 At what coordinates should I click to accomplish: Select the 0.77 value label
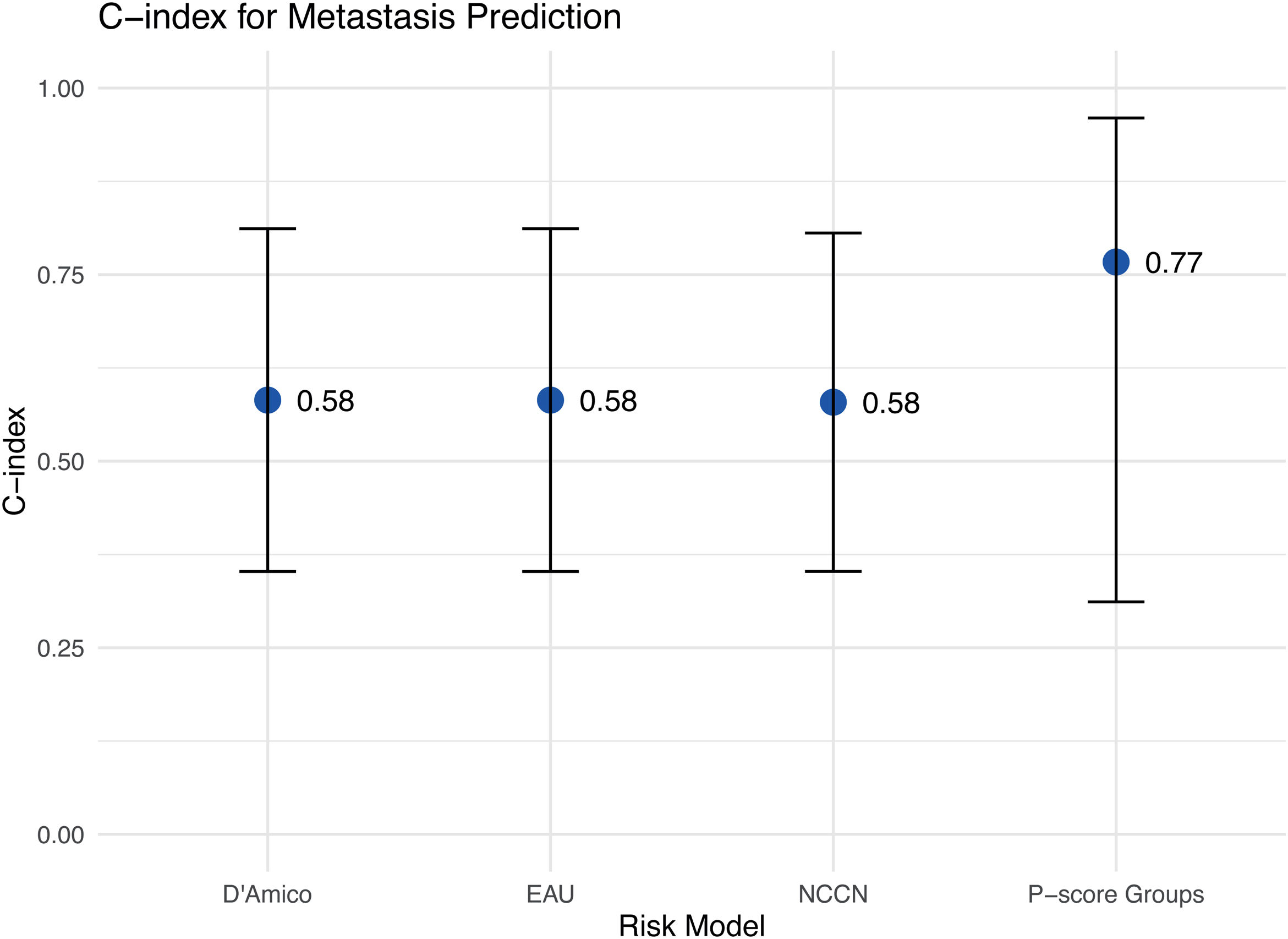coord(1173,263)
